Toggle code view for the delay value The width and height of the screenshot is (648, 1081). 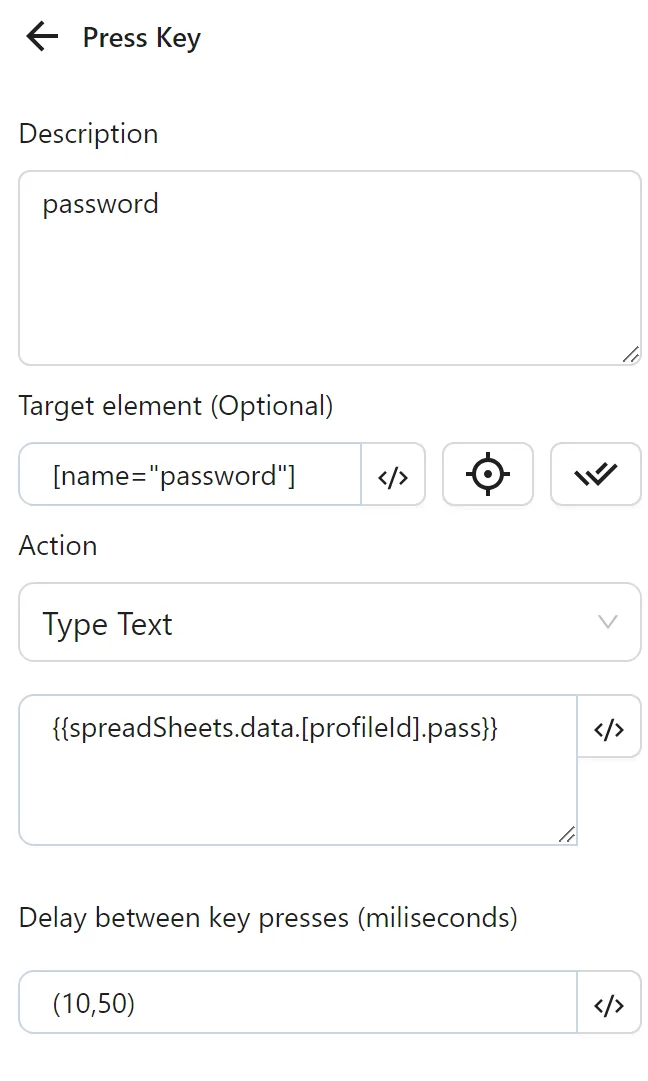[x=609, y=1002]
